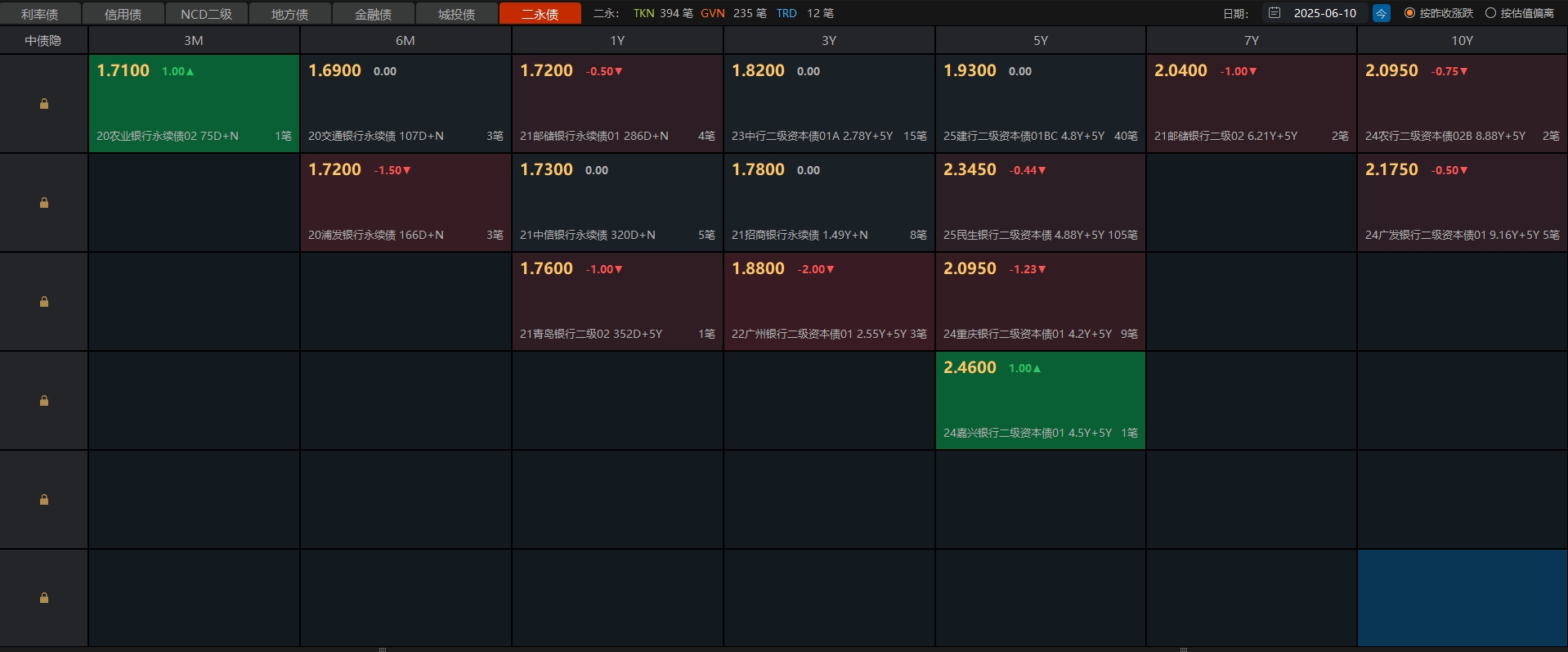Viewport: 1568px width, 652px height.
Task: Select the green 20农业银行永续债02 cell
Action: [x=194, y=104]
